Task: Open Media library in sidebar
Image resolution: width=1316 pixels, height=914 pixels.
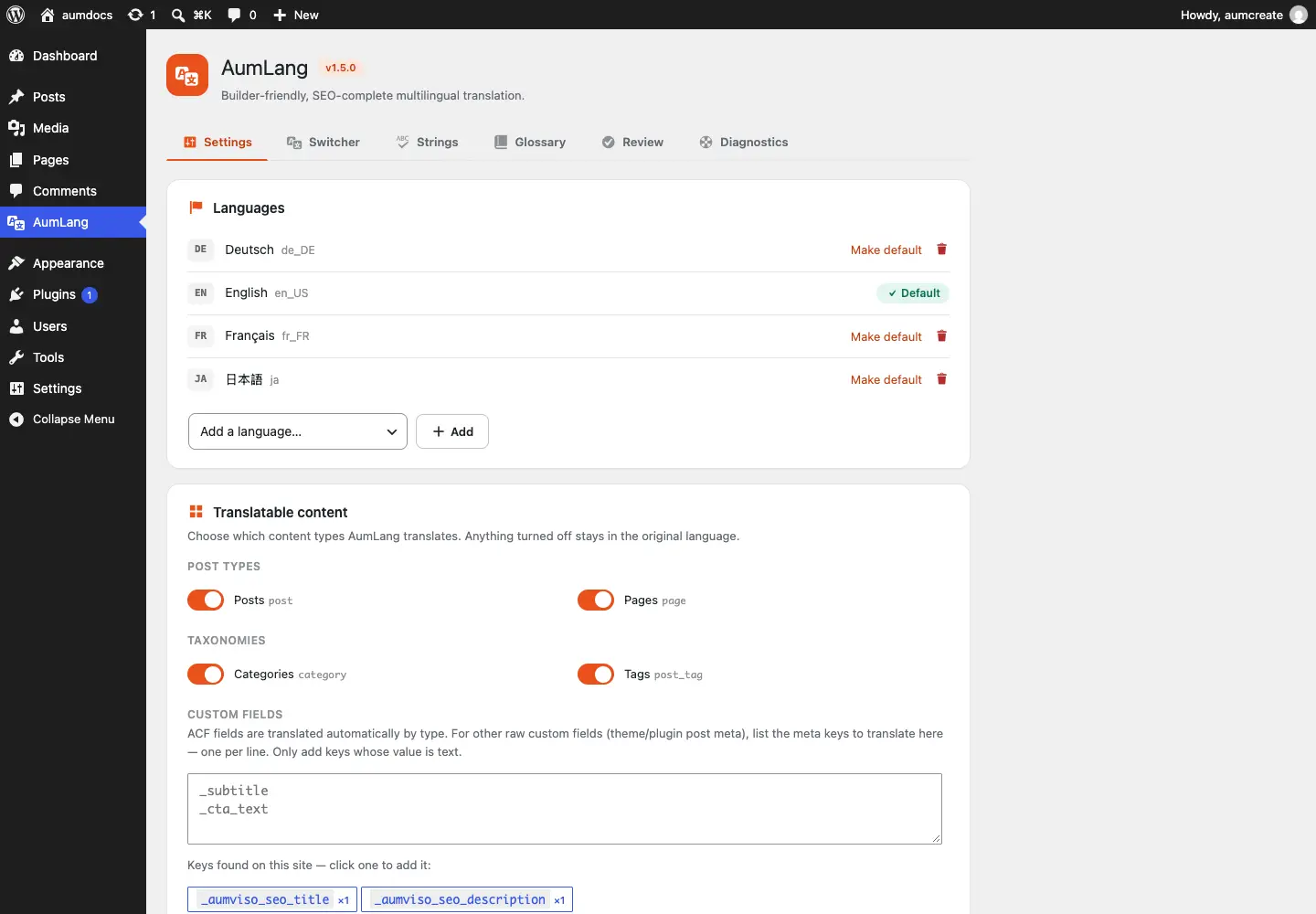Action: (73, 128)
